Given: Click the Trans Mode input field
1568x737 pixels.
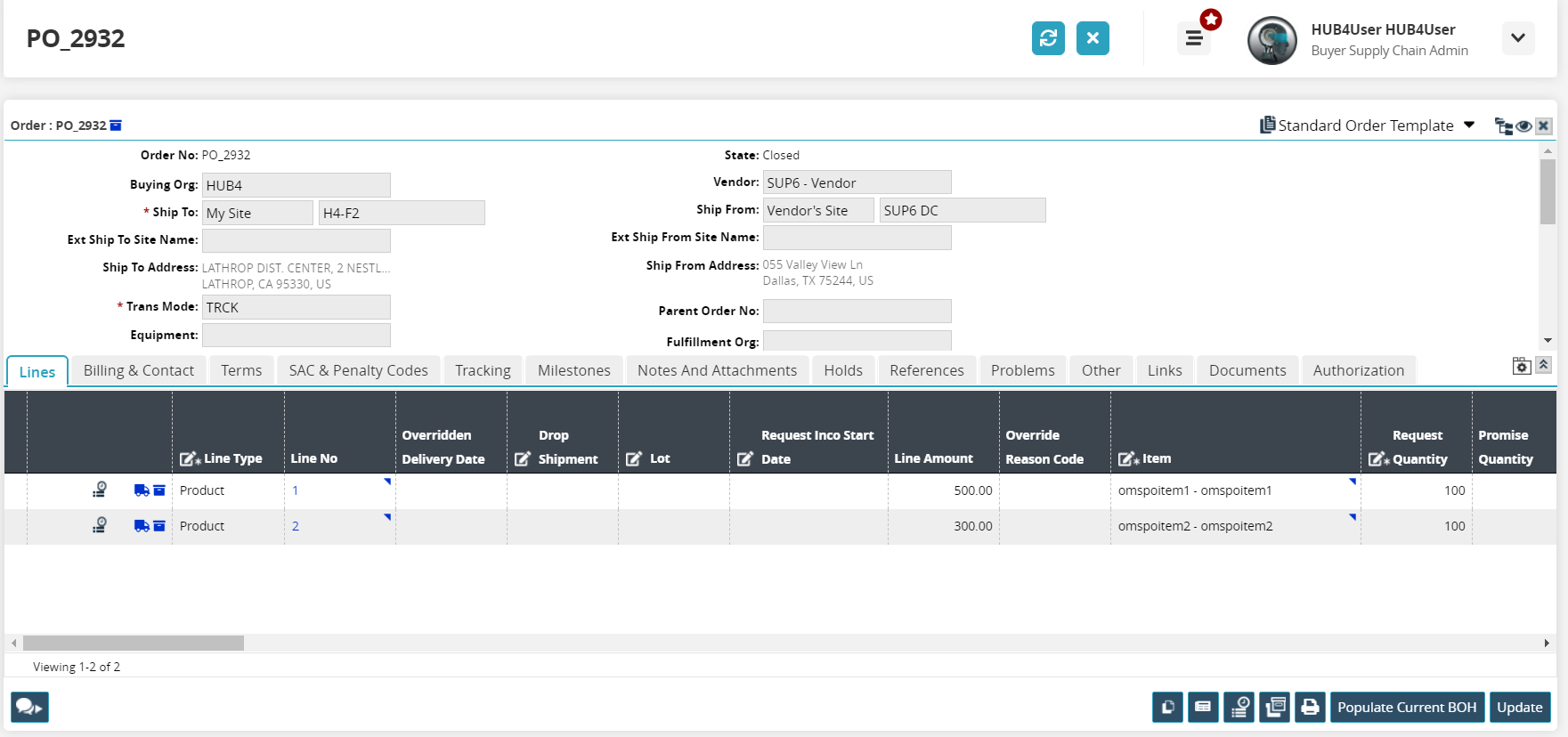Looking at the screenshot, I should (x=296, y=307).
